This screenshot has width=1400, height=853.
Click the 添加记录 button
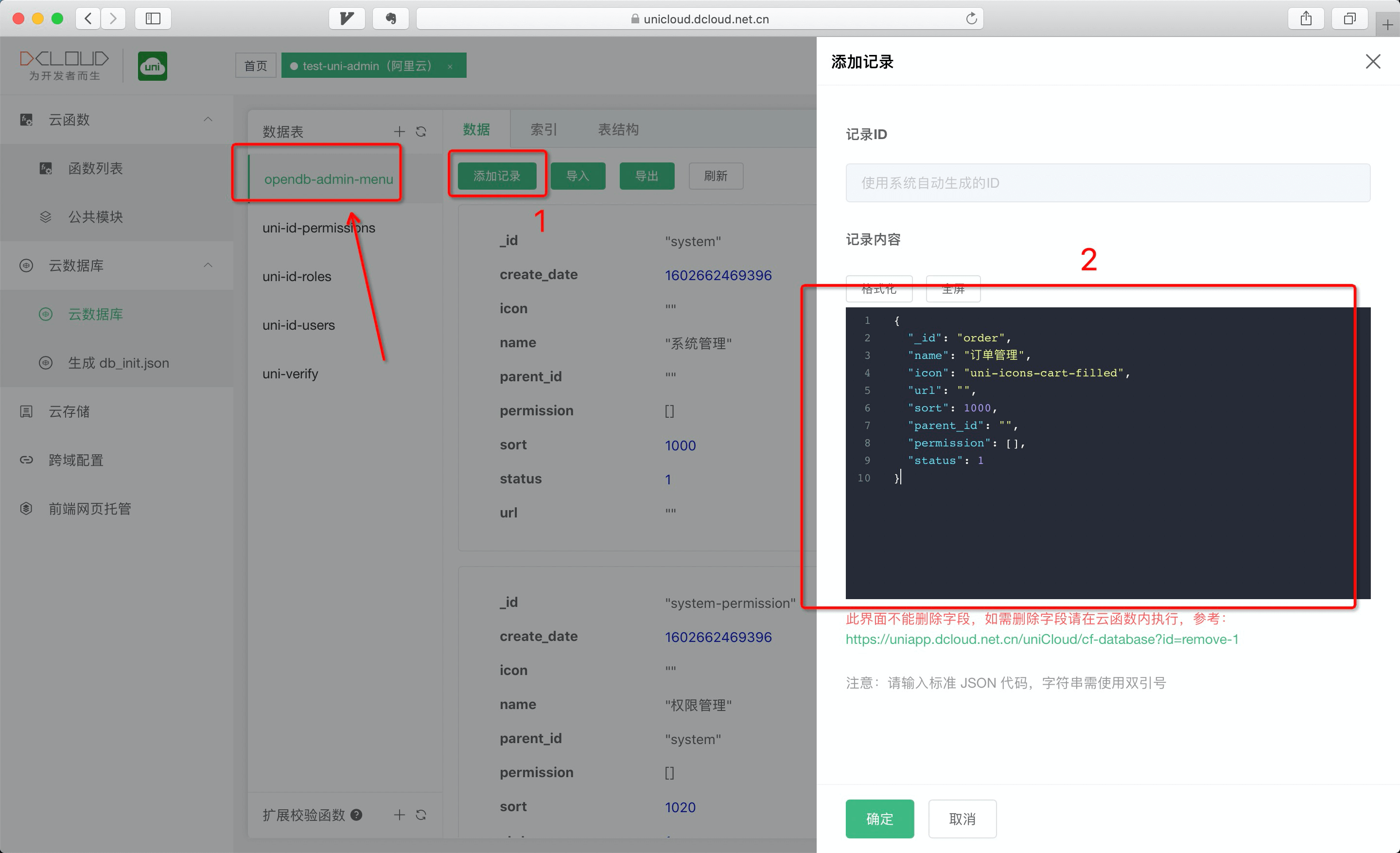497,176
